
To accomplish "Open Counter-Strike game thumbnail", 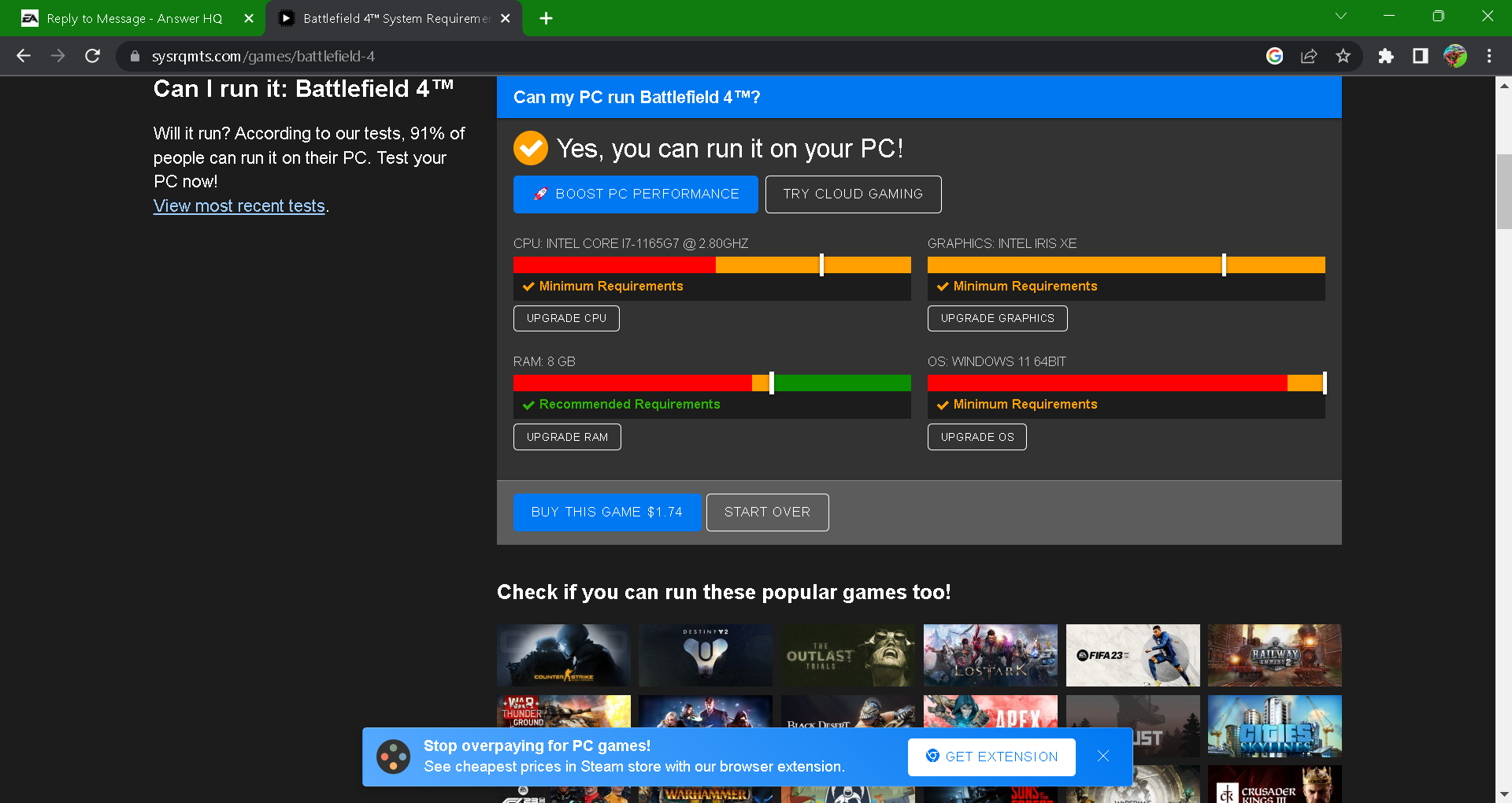I will pos(564,655).
